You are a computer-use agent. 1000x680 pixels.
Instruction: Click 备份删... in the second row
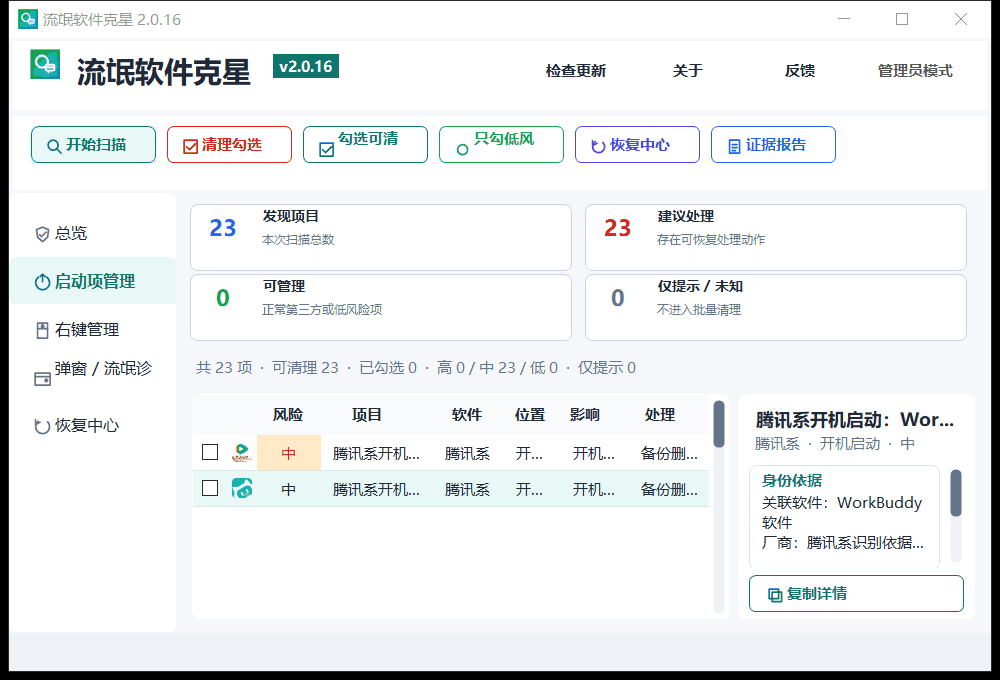(669, 490)
